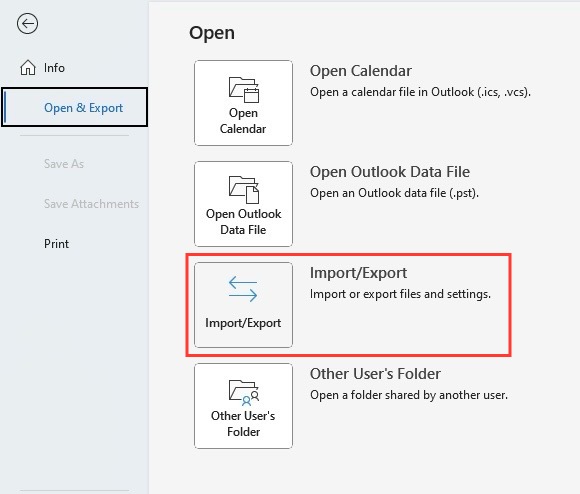Click the Import/Export button label
Image resolution: width=580 pixels, height=494 pixels.
click(x=243, y=323)
